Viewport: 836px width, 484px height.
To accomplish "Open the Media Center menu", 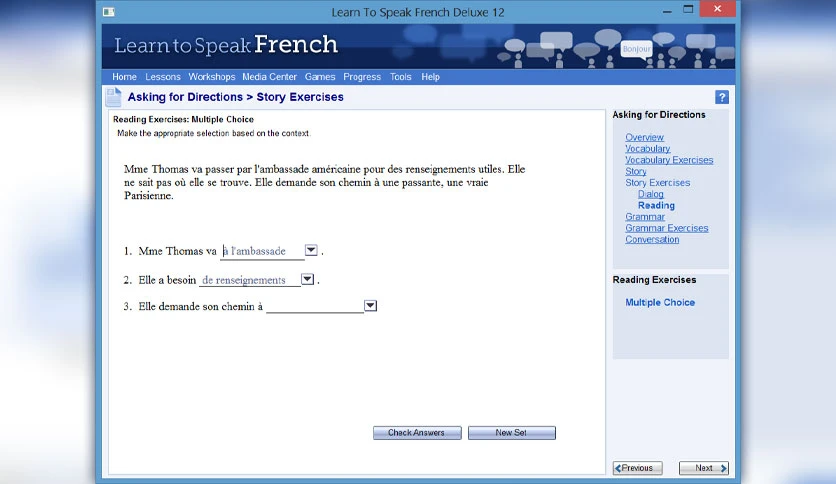I will 269,77.
